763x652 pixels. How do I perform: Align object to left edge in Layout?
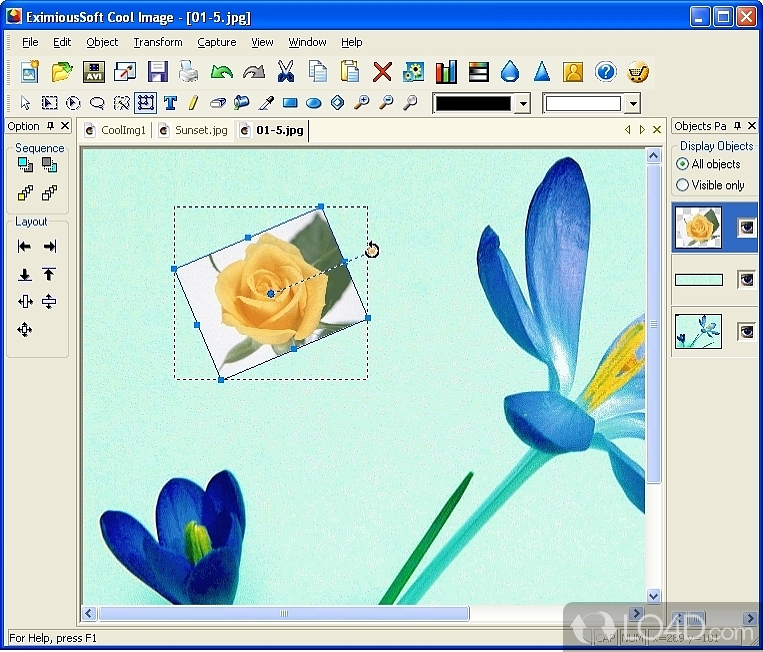coord(24,246)
